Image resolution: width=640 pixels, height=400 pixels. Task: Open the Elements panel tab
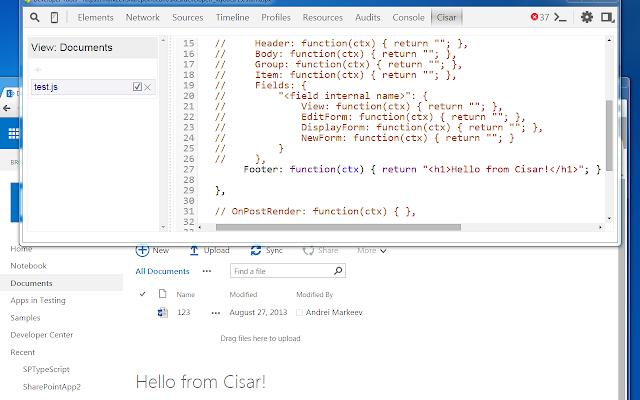(96, 18)
